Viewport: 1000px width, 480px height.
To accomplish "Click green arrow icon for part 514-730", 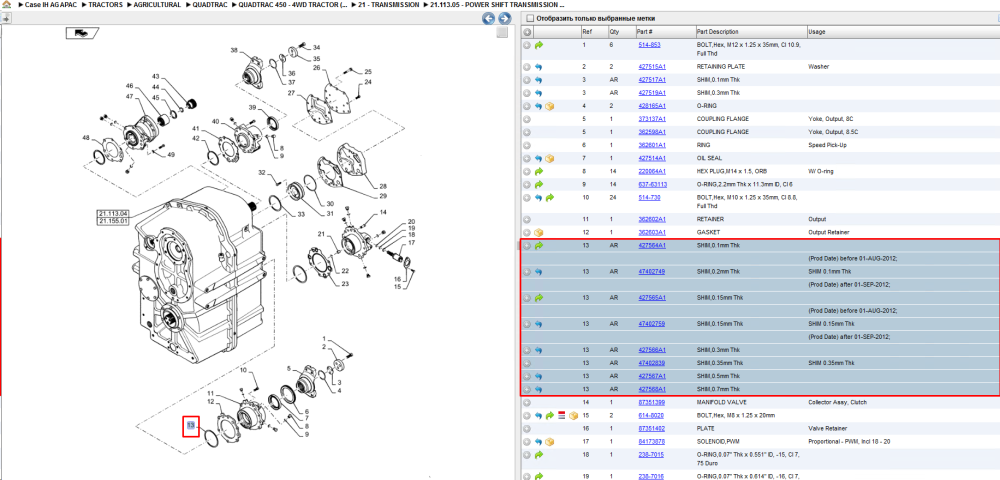I will click(550, 198).
